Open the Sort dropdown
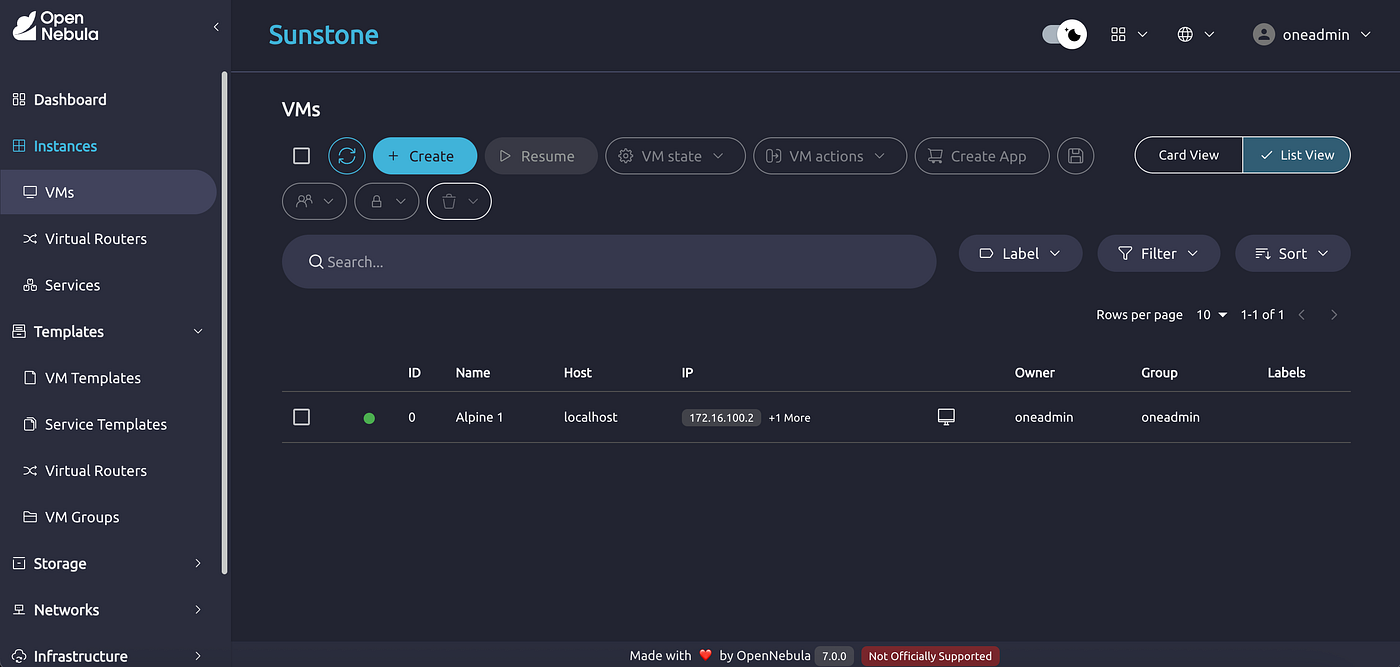 (x=1293, y=253)
